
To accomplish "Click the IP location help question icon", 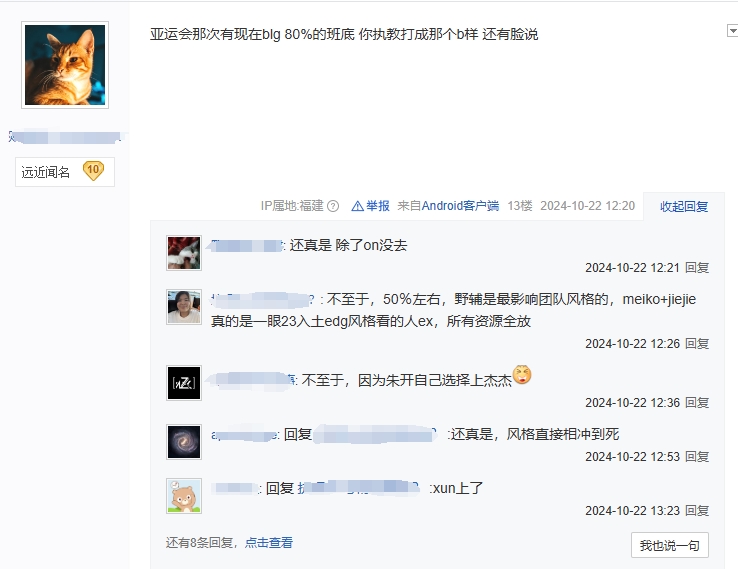I will [333, 206].
